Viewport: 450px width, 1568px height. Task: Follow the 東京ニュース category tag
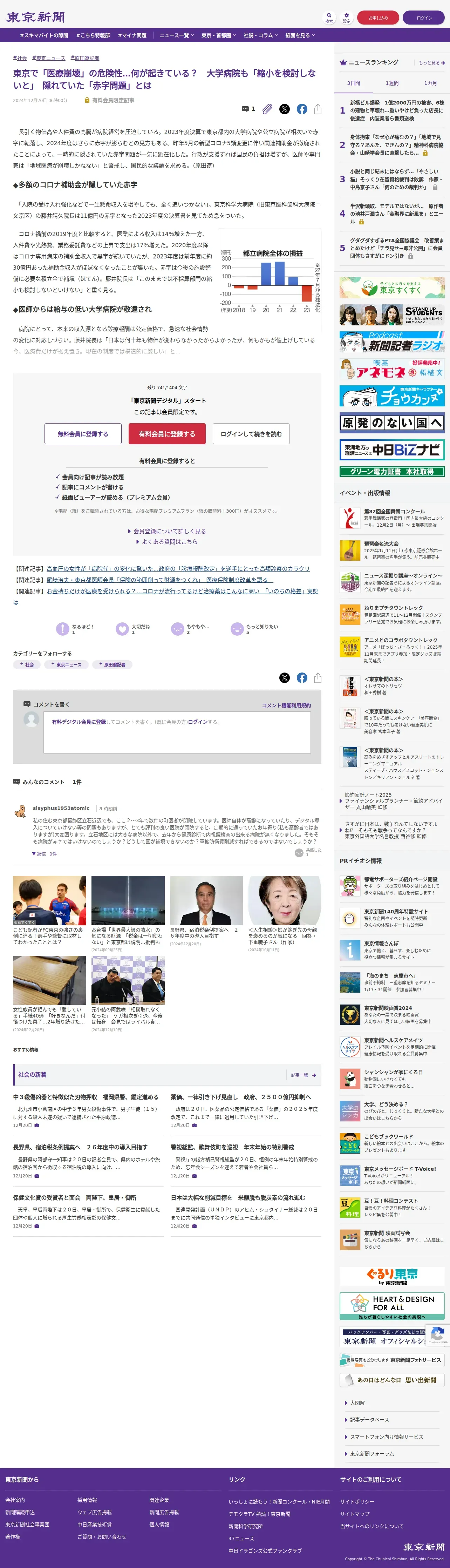pyautogui.click(x=66, y=665)
